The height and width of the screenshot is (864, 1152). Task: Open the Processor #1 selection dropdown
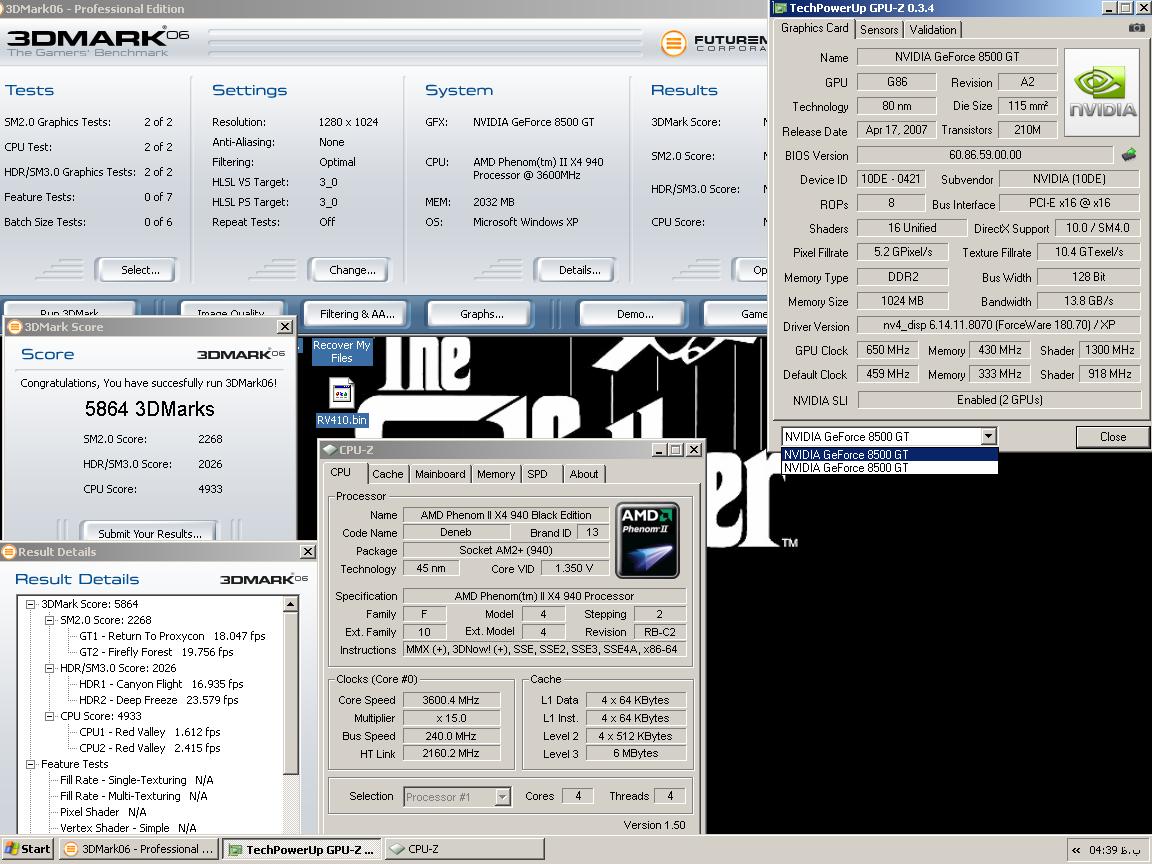(503, 797)
